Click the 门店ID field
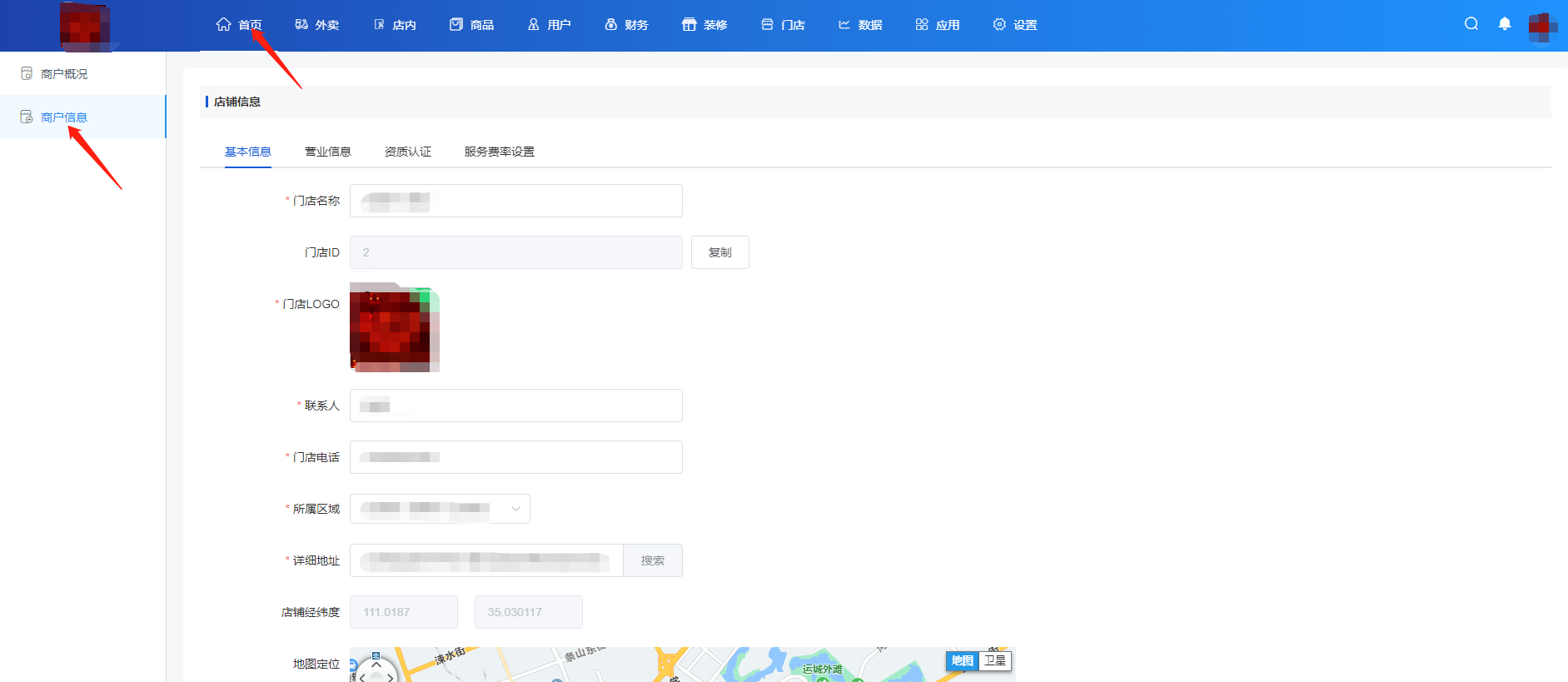The image size is (1568, 682). click(x=516, y=252)
